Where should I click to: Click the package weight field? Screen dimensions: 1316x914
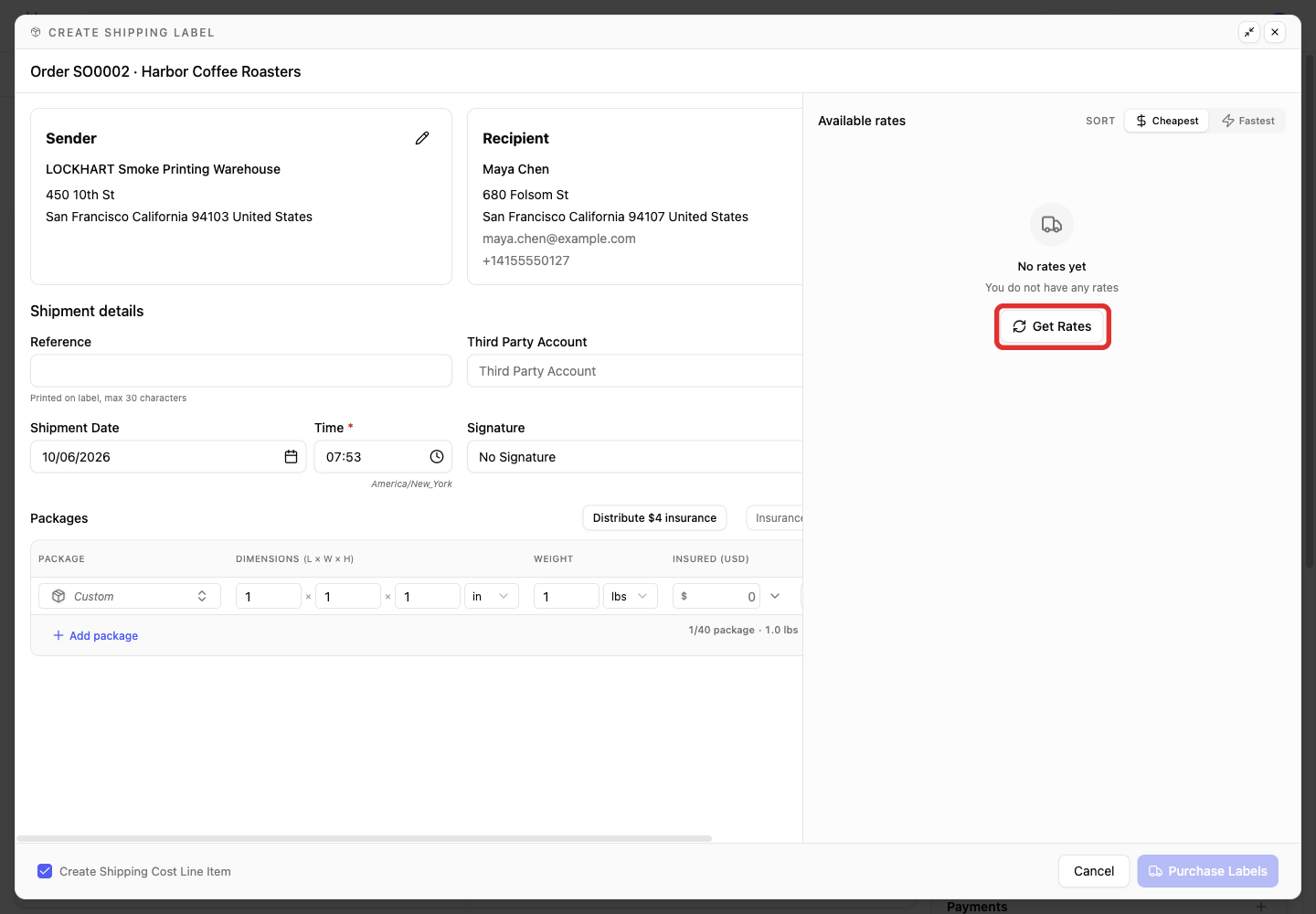tap(567, 596)
